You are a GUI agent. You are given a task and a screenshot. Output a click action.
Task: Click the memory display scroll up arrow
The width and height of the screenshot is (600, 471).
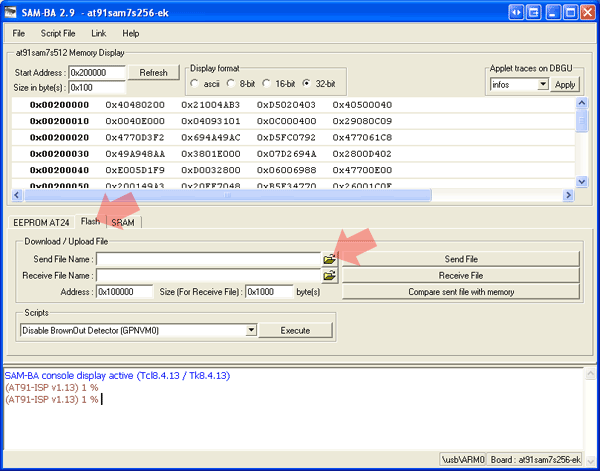coord(582,103)
